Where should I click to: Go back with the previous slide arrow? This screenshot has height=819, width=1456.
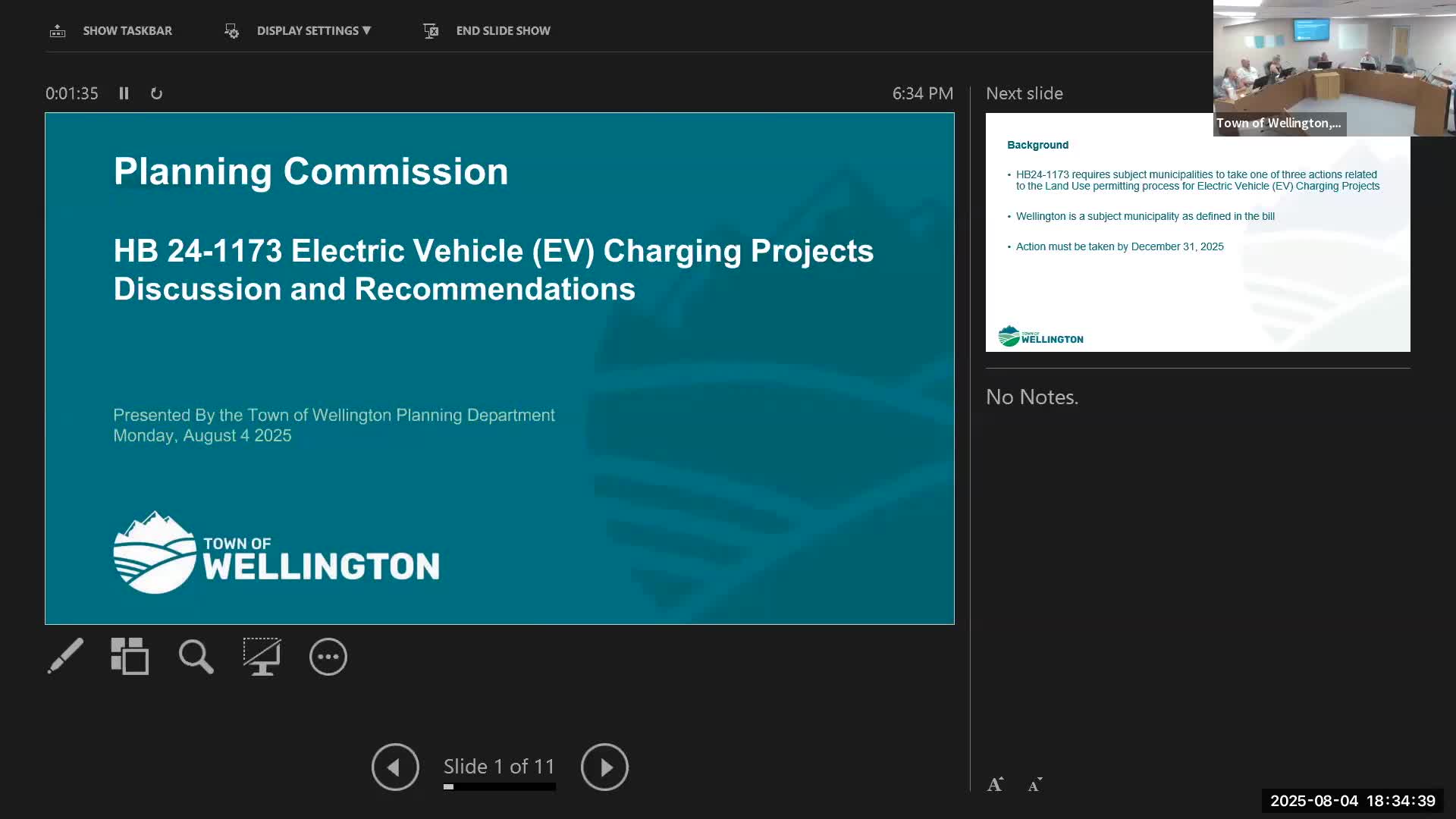[395, 767]
